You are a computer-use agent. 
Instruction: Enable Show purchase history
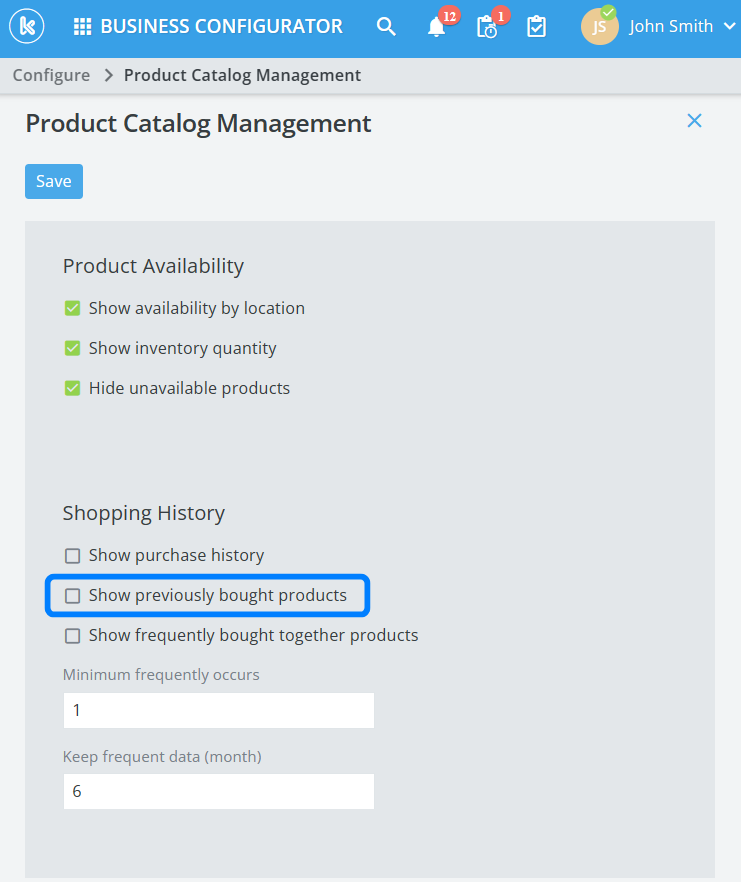(72, 555)
